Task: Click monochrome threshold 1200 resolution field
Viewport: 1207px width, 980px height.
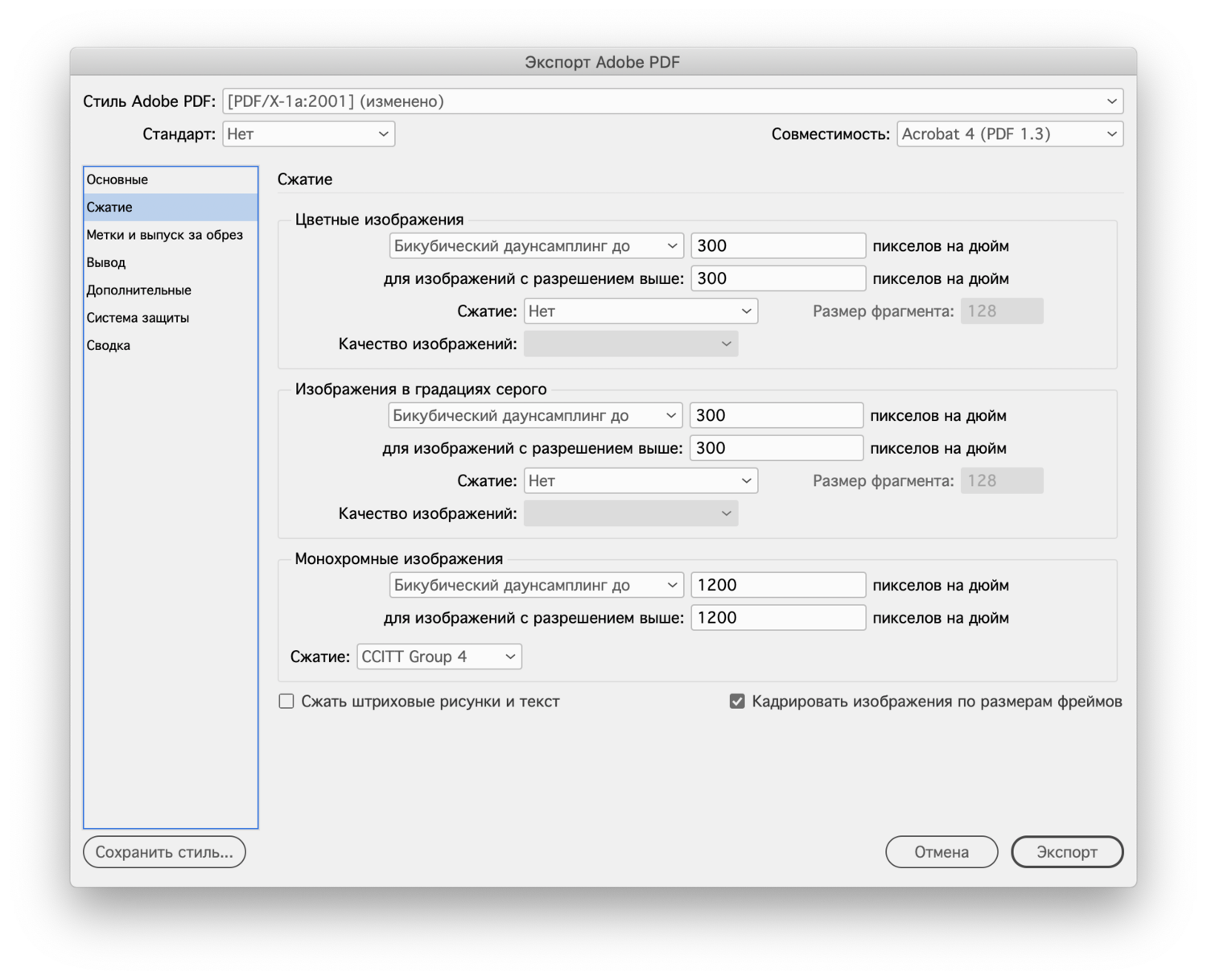Action: pyautogui.click(x=778, y=618)
